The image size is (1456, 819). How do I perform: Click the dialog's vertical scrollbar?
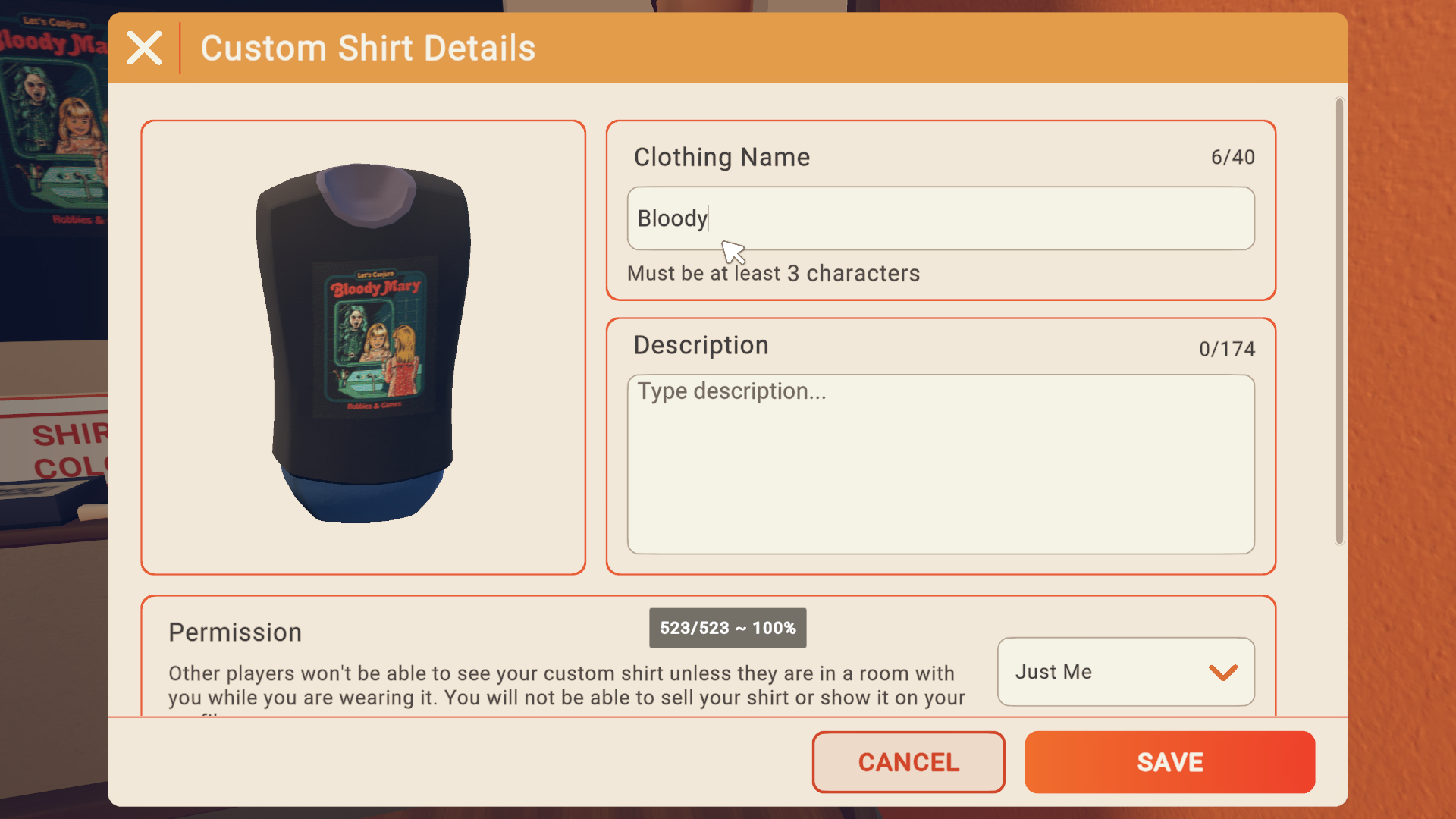point(1339,321)
